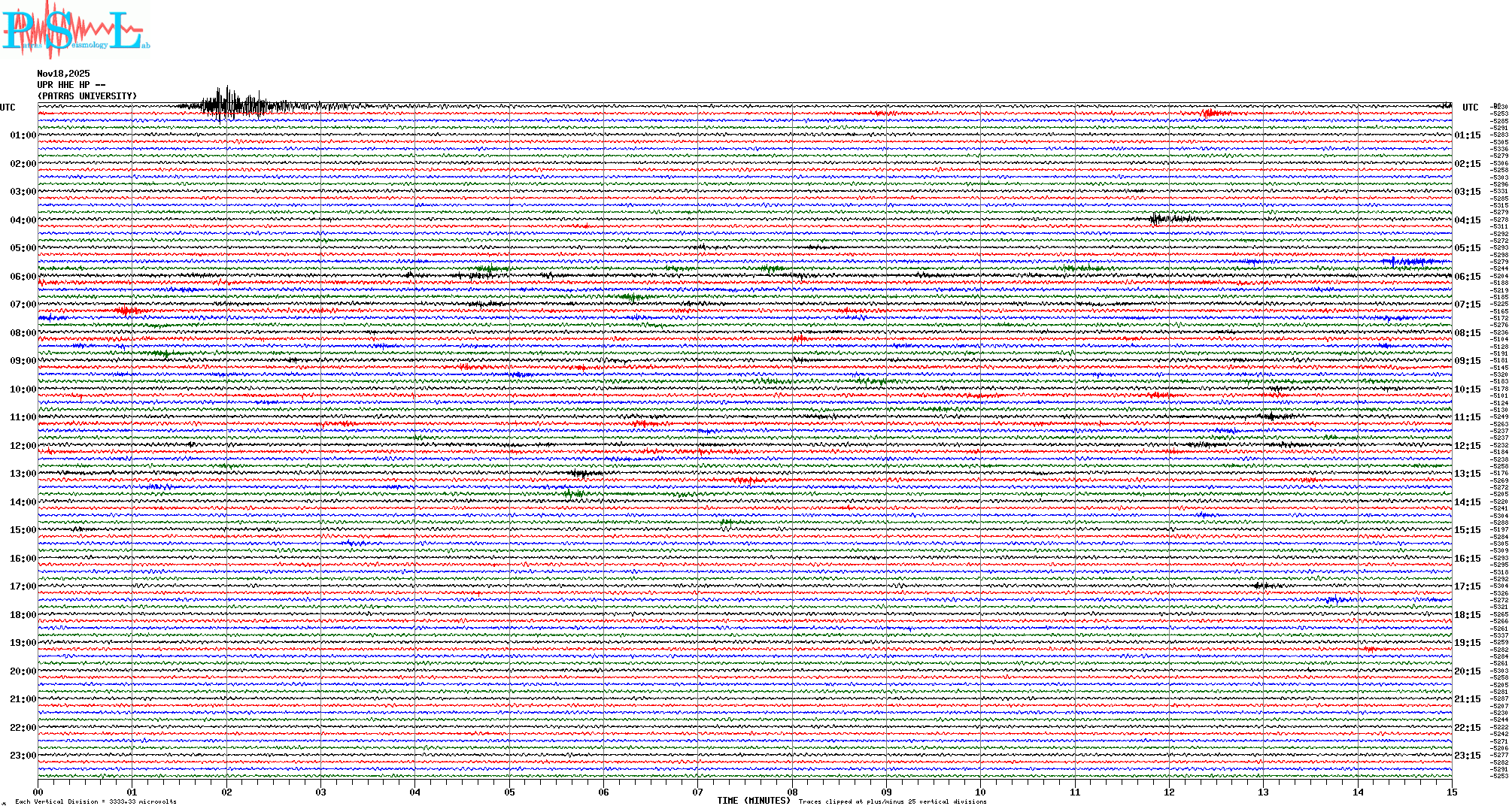Image resolution: width=1512 pixels, height=812 pixels.
Task: Click the Nov18,2025 date label
Action: pos(63,74)
